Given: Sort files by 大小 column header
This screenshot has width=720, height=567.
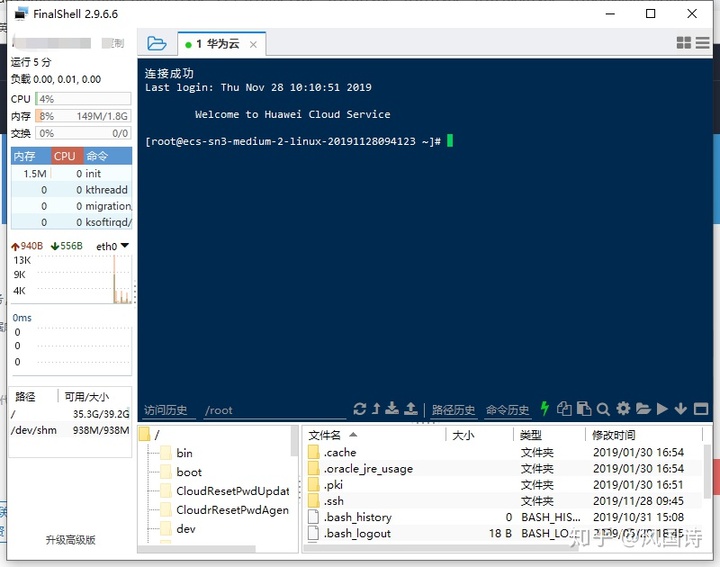Looking at the screenshot, I should [x=479, y=435].
